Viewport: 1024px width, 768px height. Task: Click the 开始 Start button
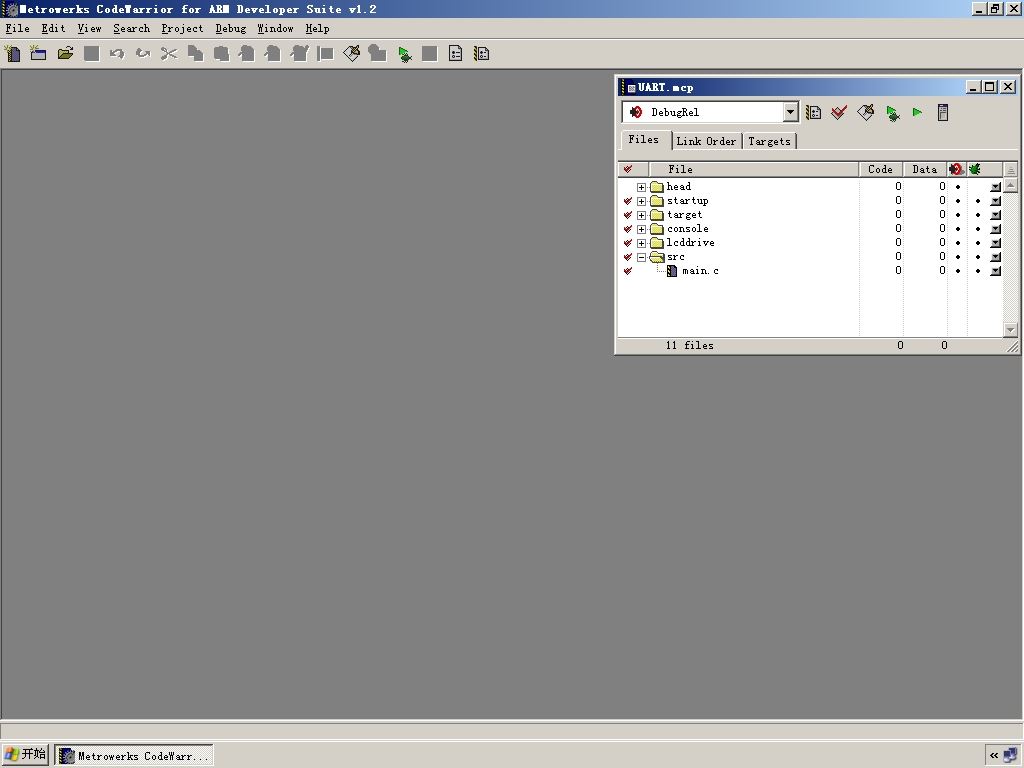click(25, 755)
